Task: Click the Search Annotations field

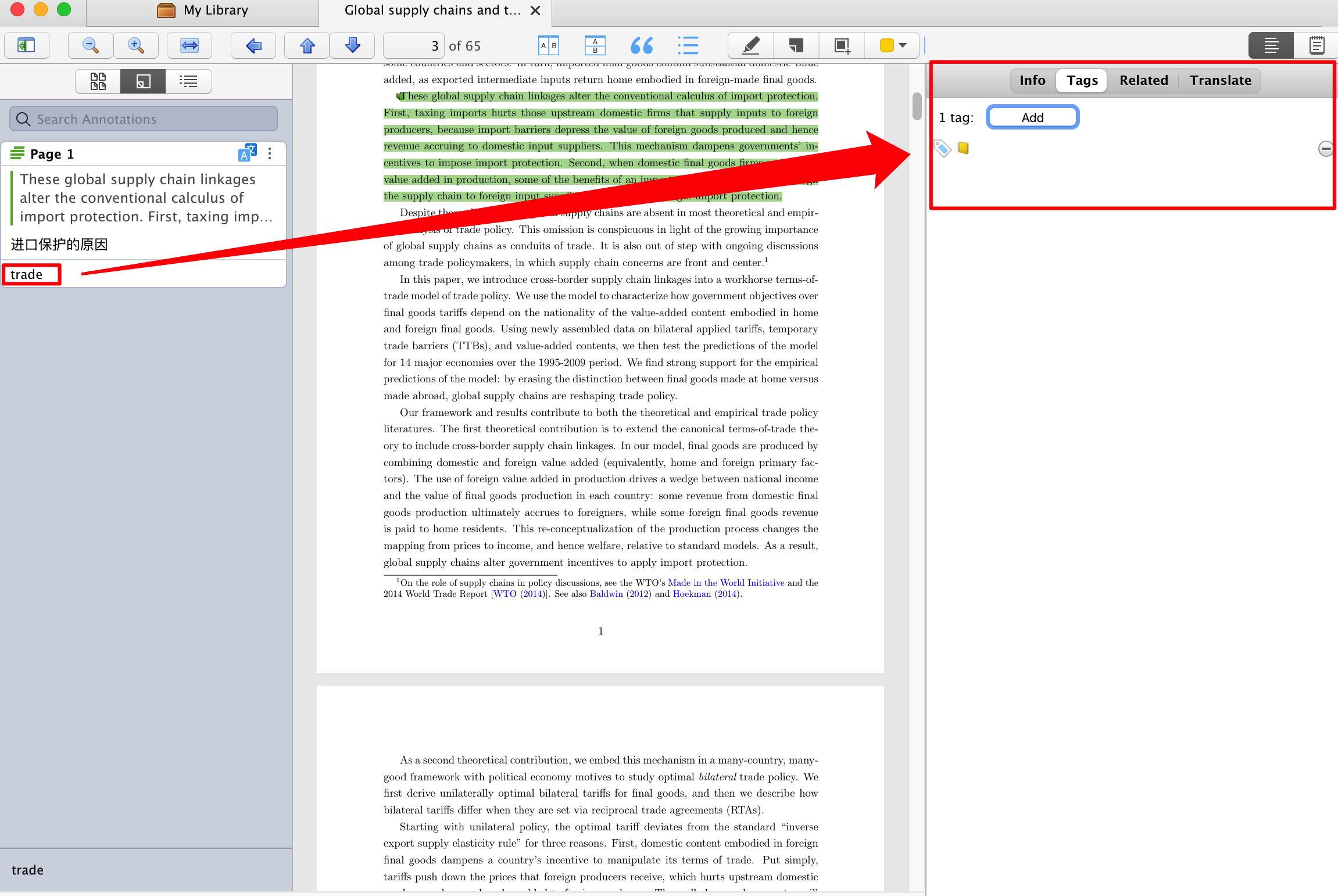Action: click(x=142, y=119)
